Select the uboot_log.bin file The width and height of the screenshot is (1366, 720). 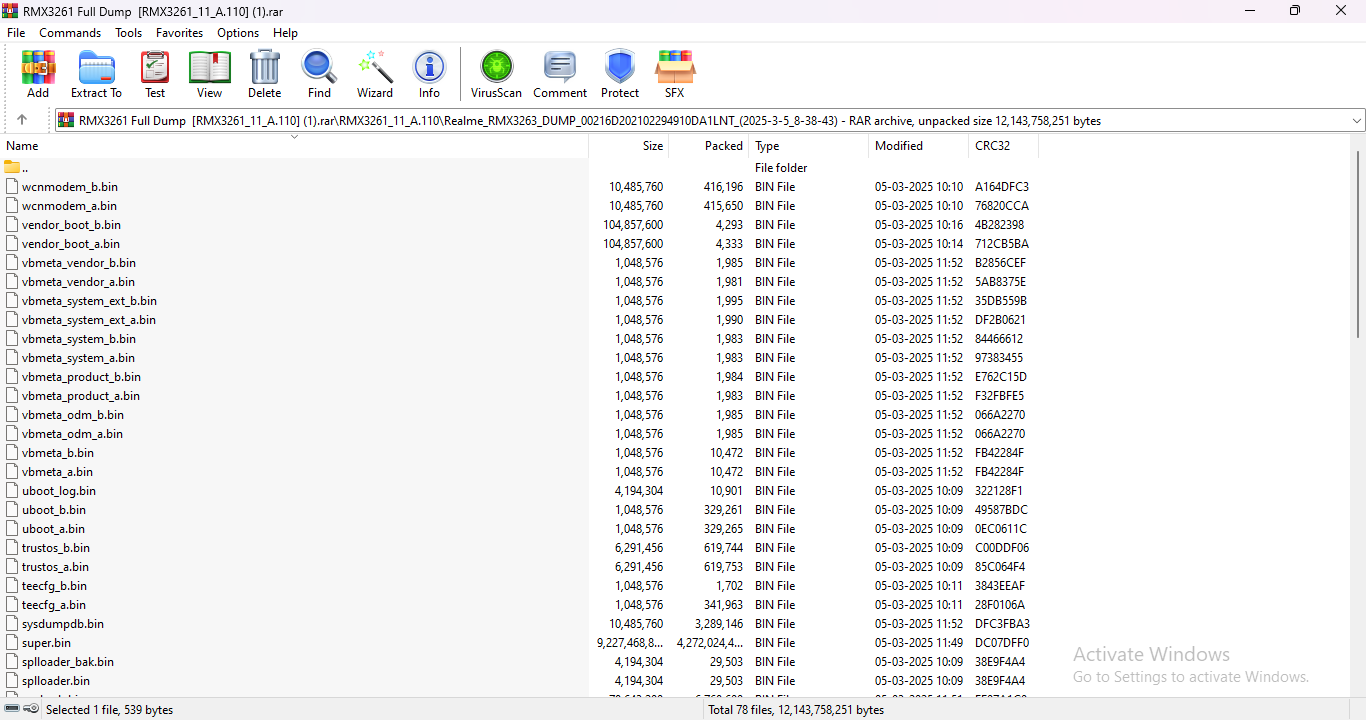point(59,491)
